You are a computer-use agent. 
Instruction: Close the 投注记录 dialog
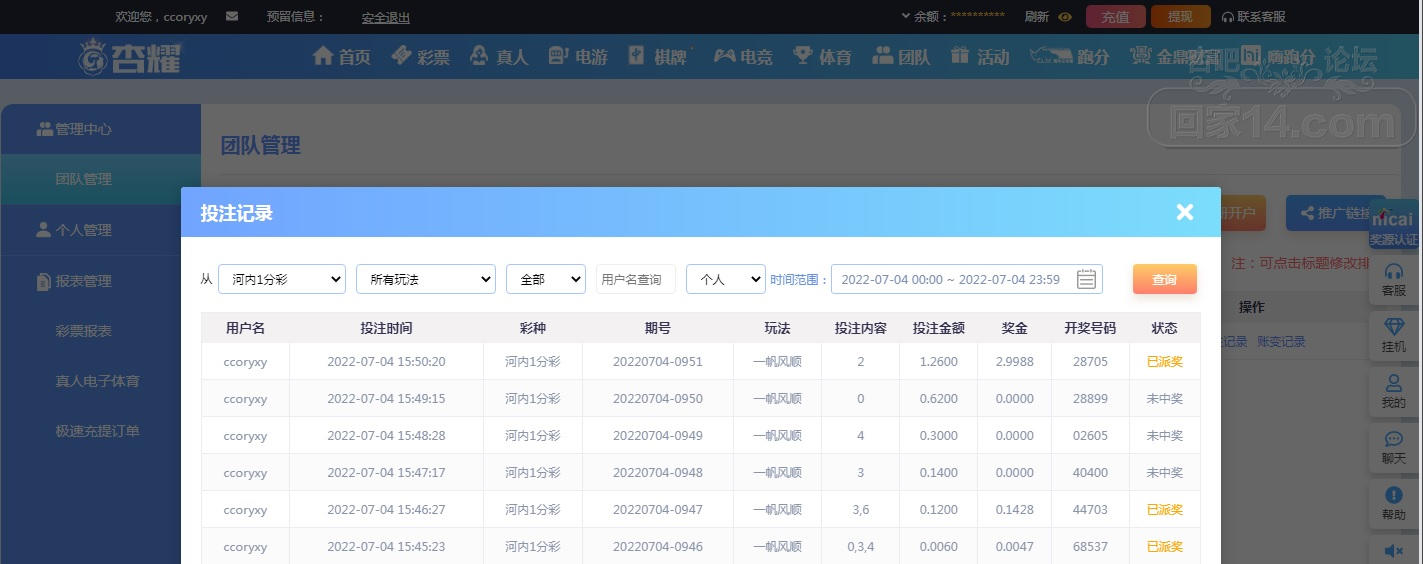1185,212
